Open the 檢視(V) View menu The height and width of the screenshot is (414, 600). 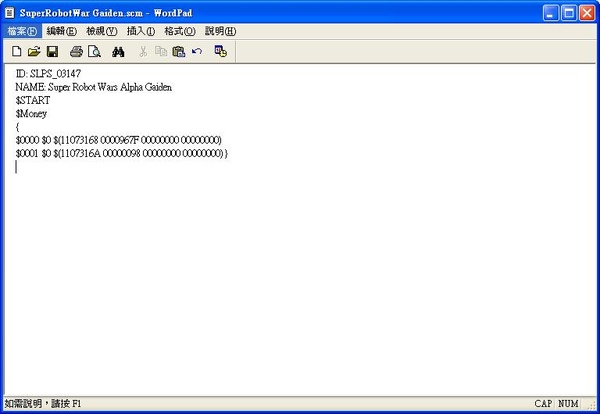click(x=102, y=31)
